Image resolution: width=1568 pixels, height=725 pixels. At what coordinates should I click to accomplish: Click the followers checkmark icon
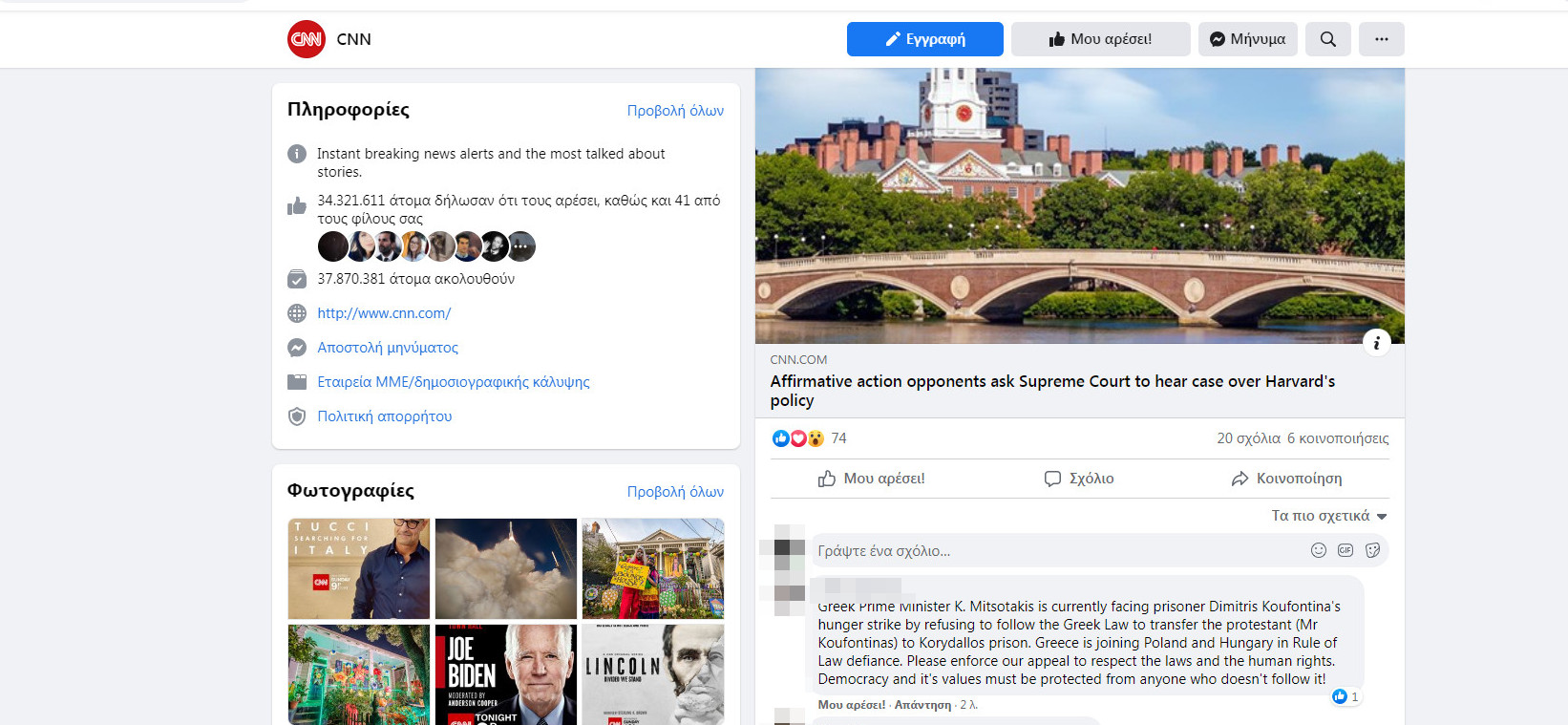click(x=297, y=279)
